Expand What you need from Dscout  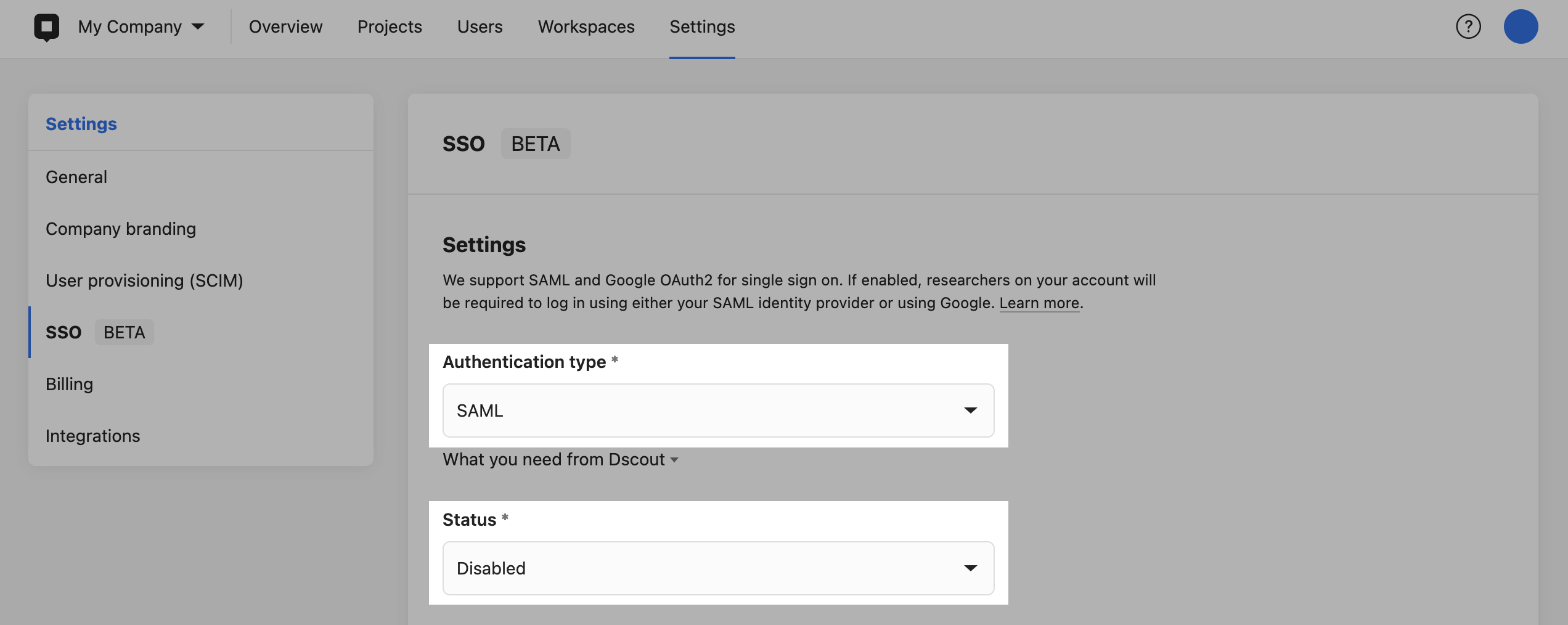pyautogui.click(x=560, y=460)
